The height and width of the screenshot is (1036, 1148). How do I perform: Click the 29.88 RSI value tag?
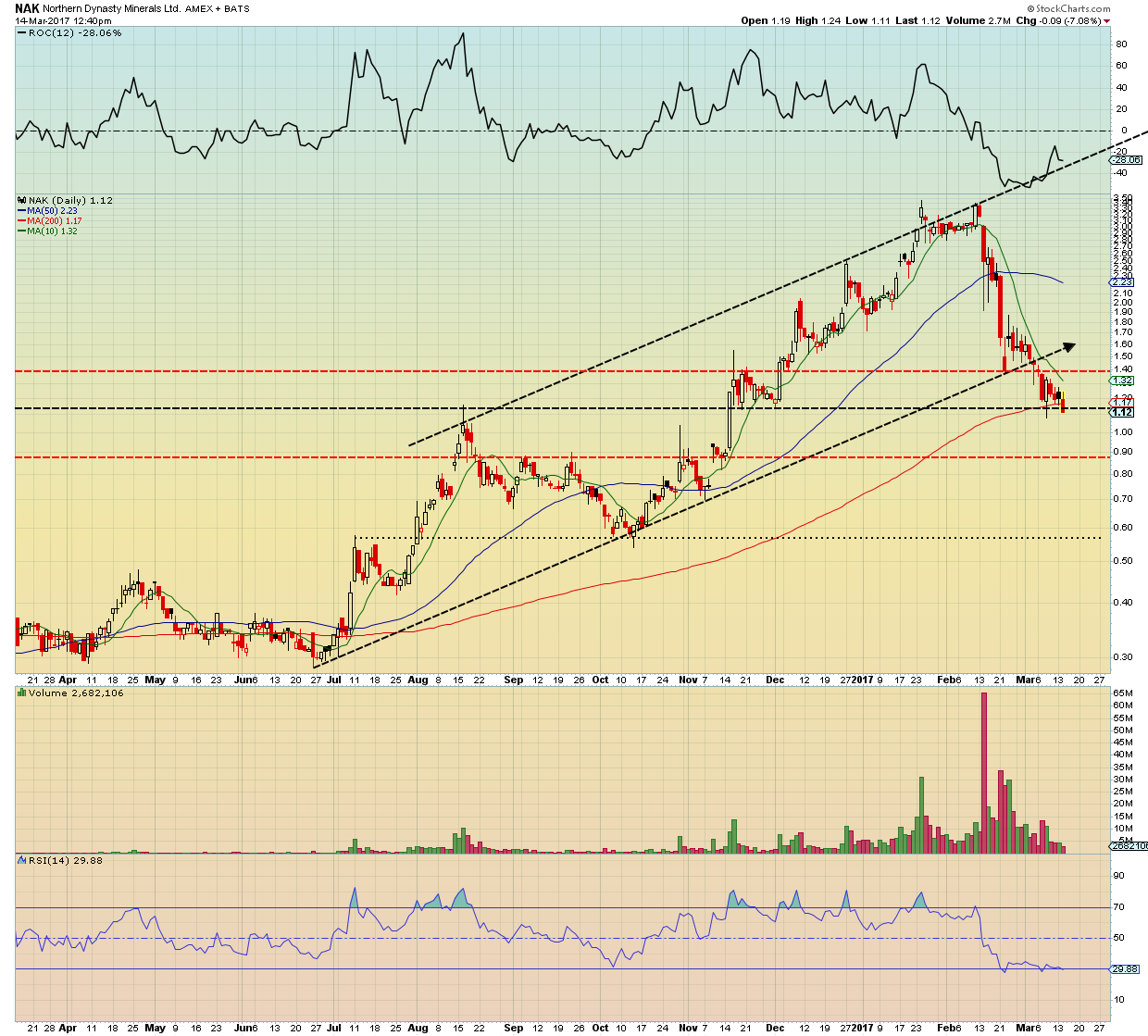pyautogui.click(x=1125, y=968)
